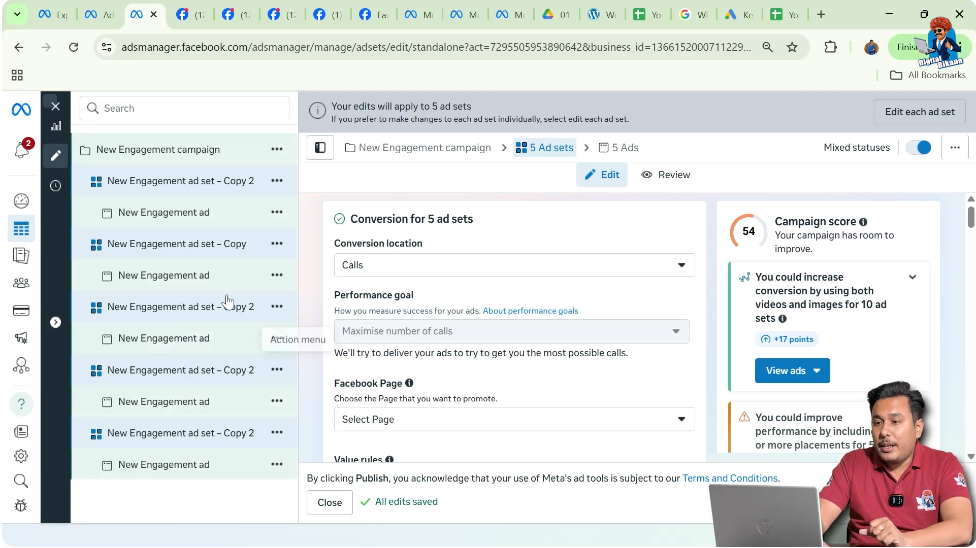Open the chart view bar icon

click(x=56, y=126)
